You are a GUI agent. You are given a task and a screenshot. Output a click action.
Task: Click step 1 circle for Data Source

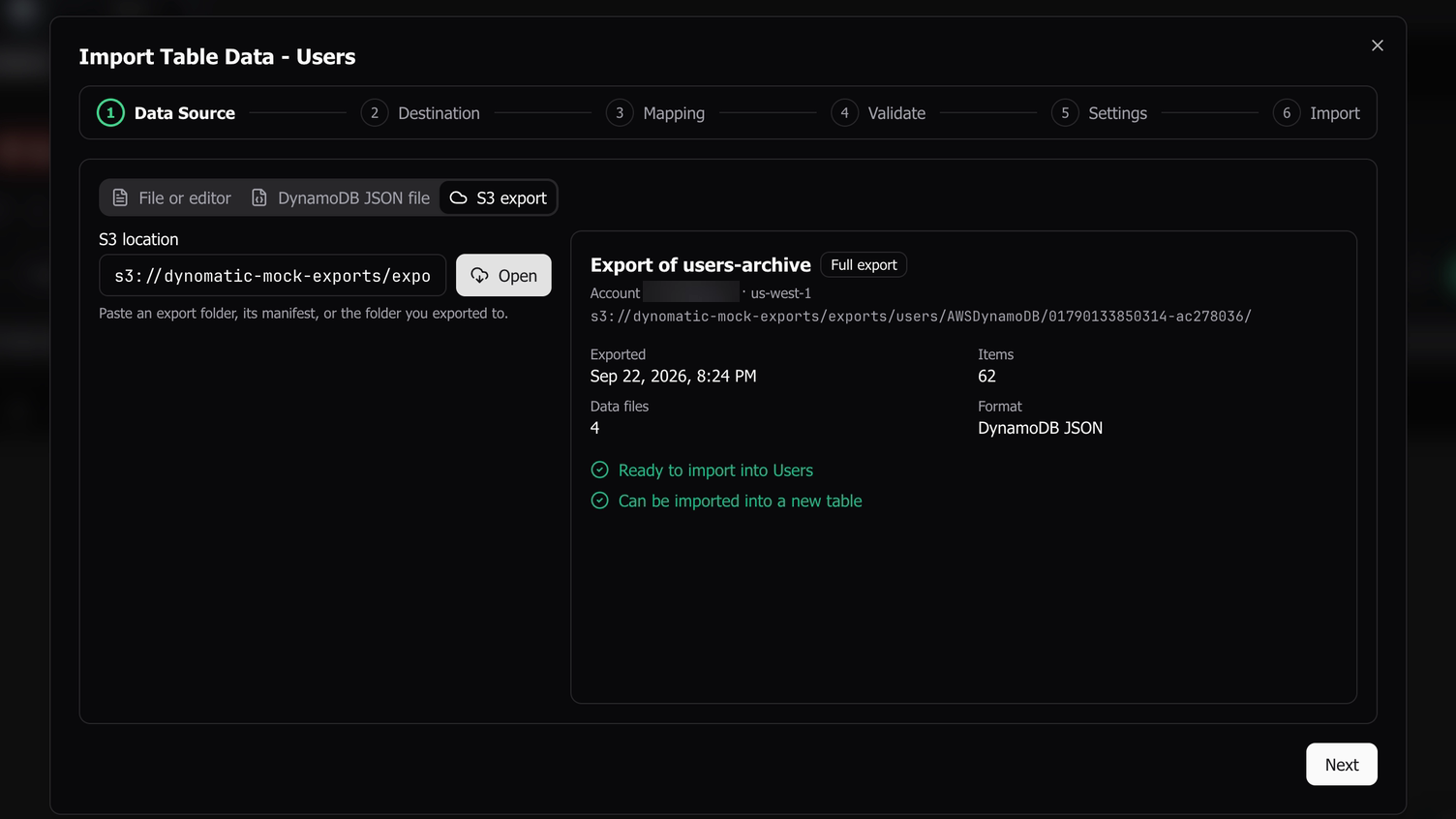[110, 113]
